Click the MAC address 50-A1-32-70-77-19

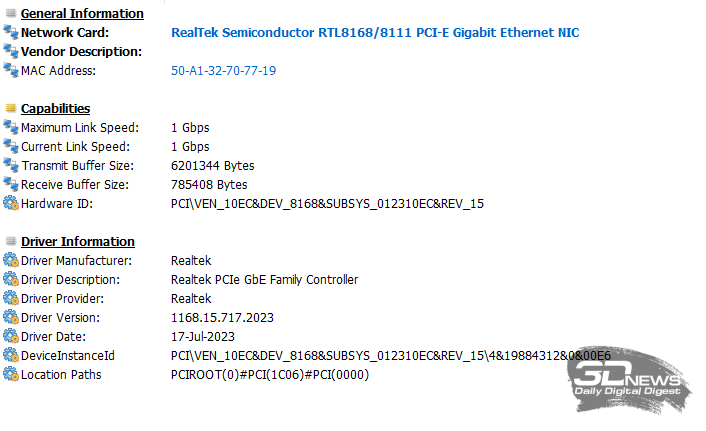224,71
